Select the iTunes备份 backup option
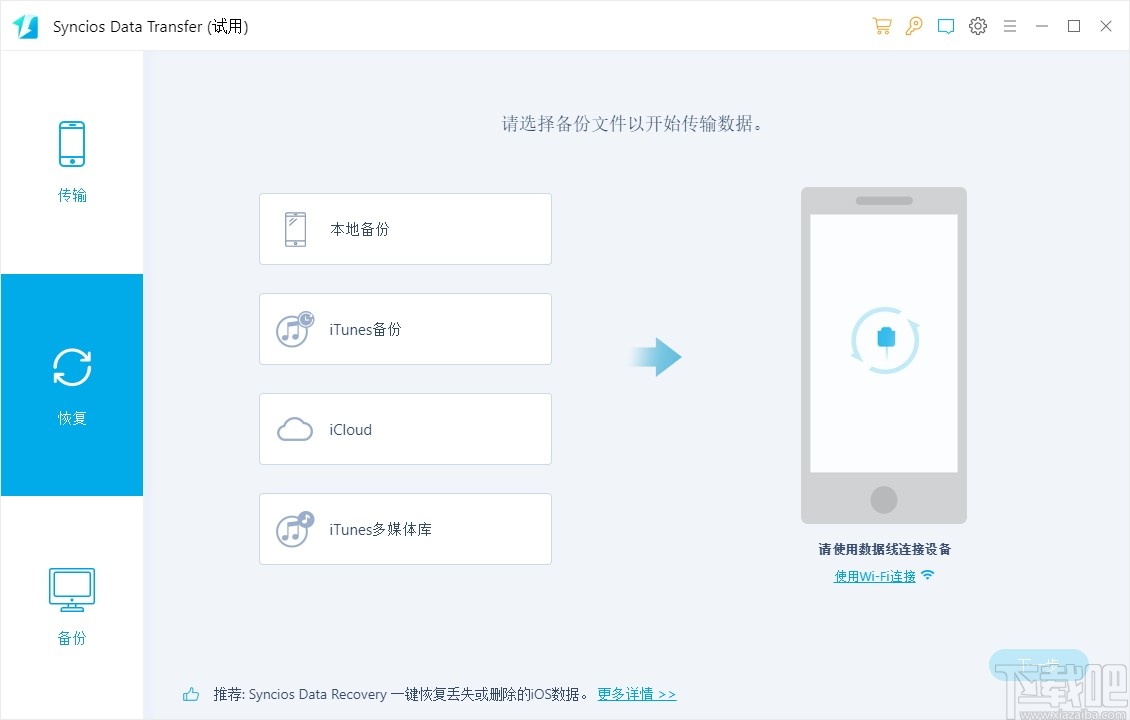 point(405,329)
